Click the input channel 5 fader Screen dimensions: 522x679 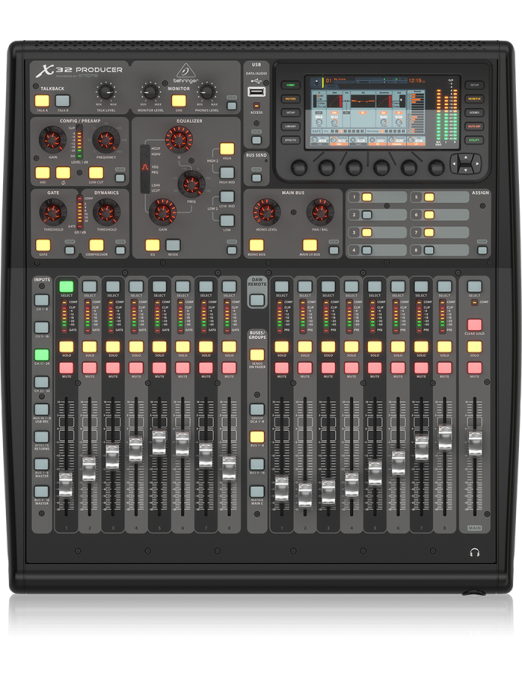coord(159,443)
